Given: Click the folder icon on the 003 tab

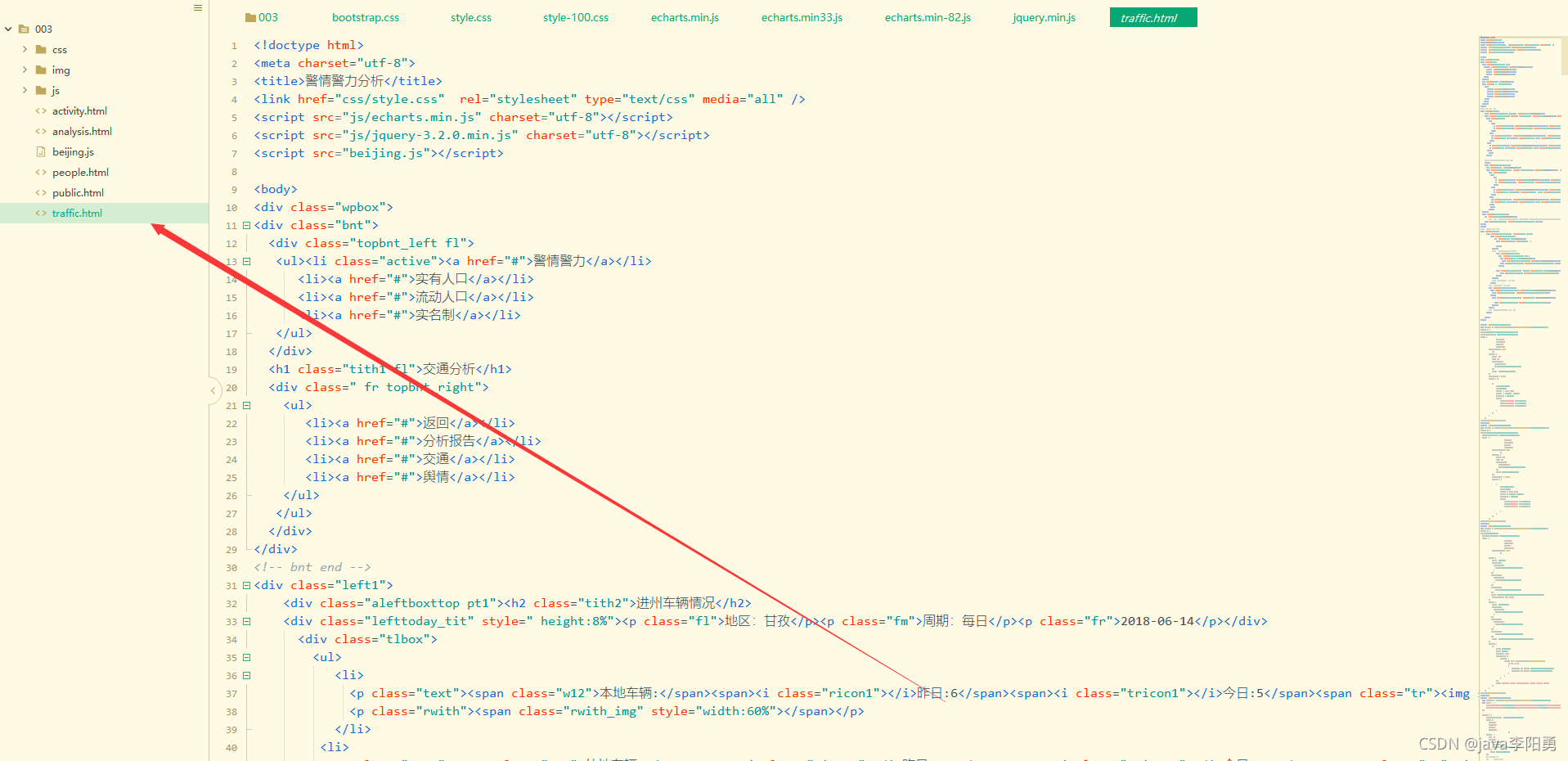Looking at the screenshot, I should pos(249,16).
